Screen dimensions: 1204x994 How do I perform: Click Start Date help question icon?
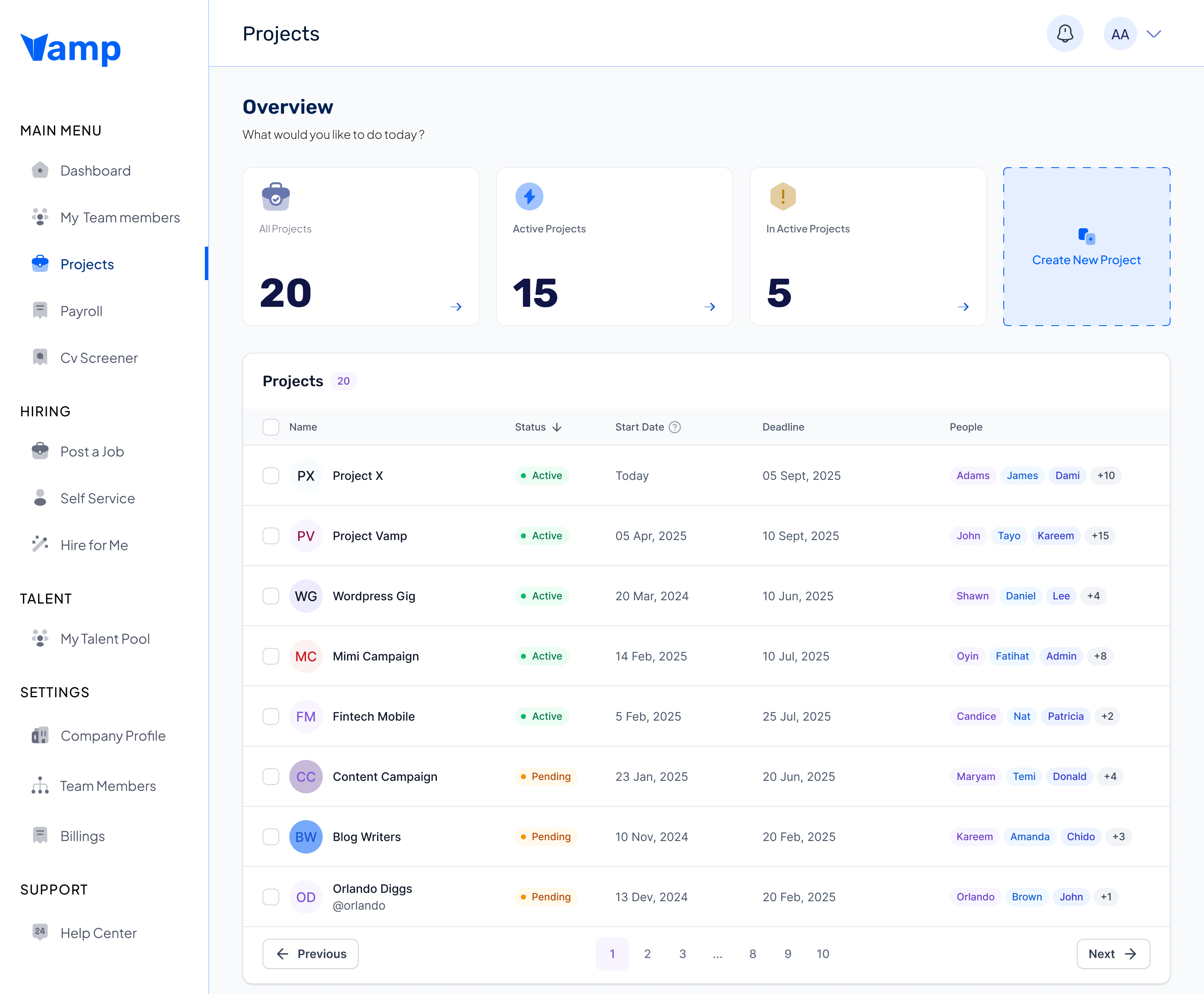coord(675,427)
